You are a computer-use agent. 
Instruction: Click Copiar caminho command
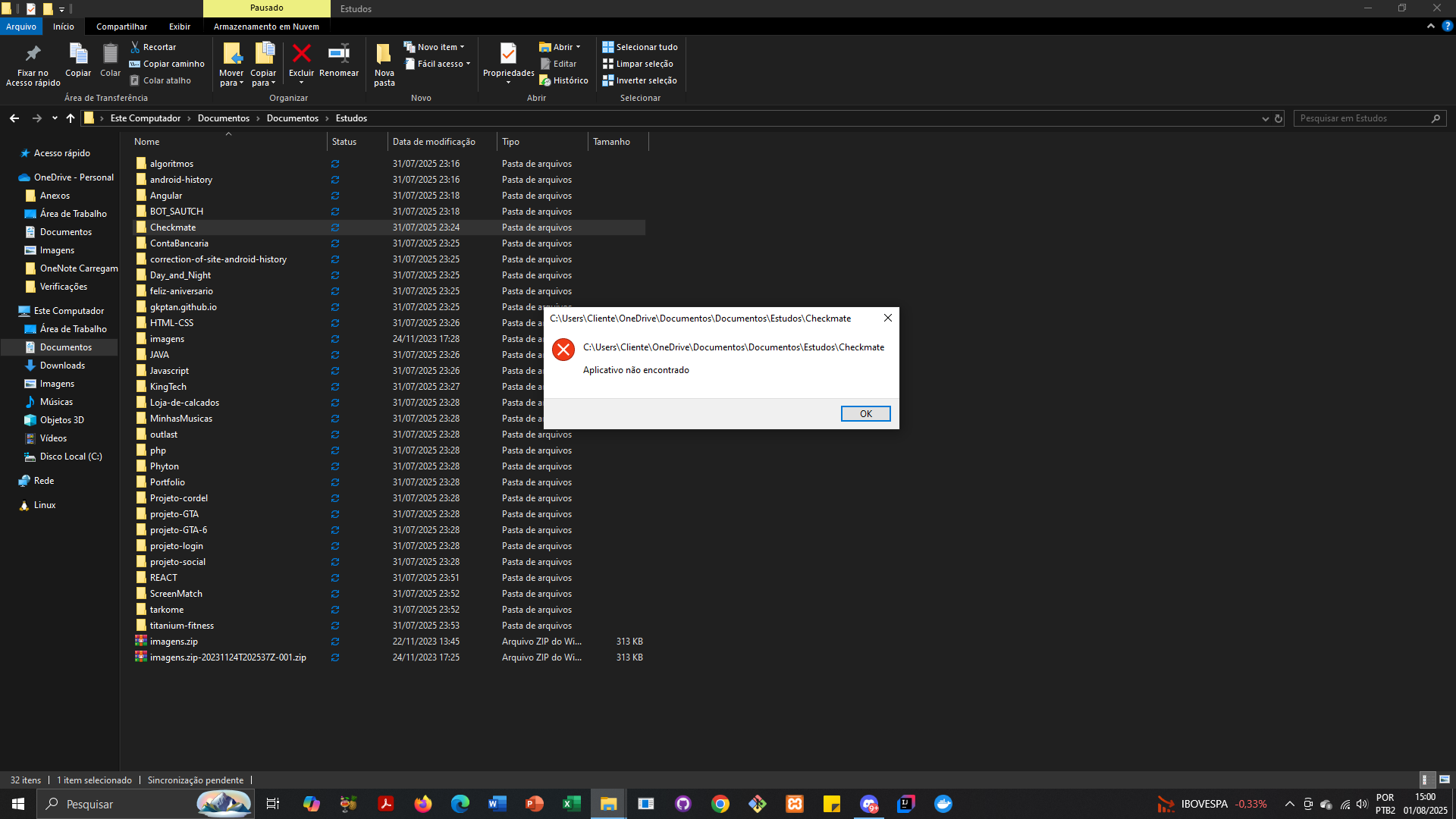167,64
